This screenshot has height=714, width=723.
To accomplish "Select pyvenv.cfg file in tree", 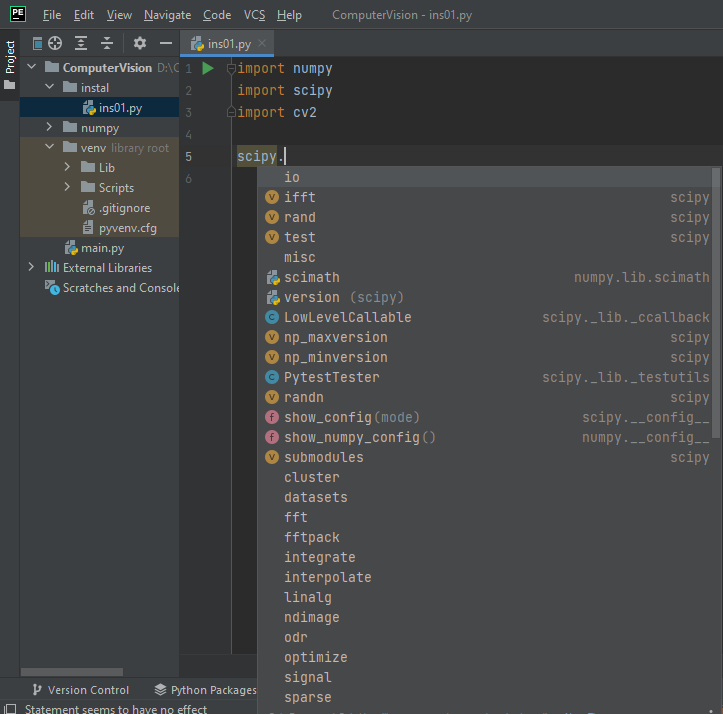I will click(x=99, y=228).
